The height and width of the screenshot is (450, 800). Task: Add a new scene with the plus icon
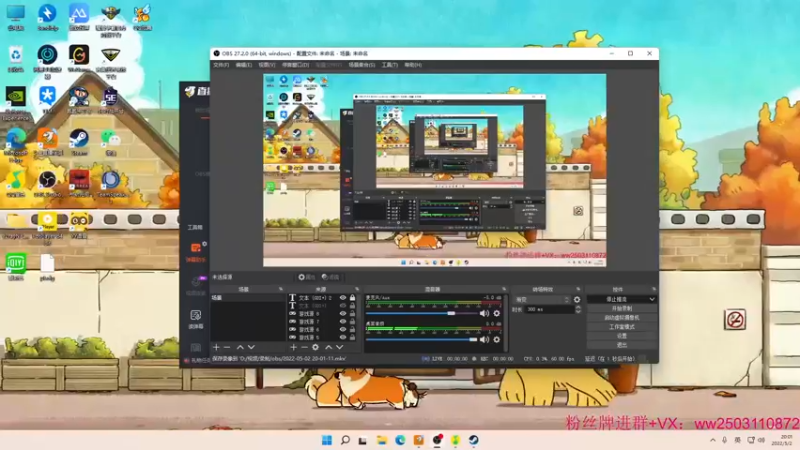(216, 347)
